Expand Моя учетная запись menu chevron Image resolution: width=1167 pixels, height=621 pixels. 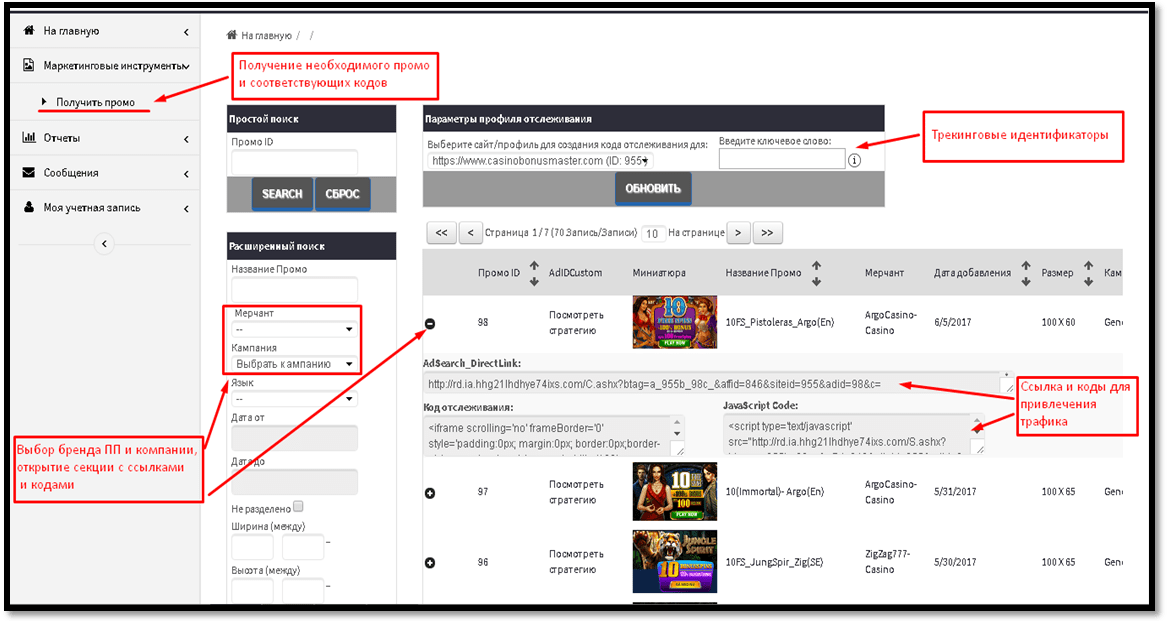(x=186, y=209)
